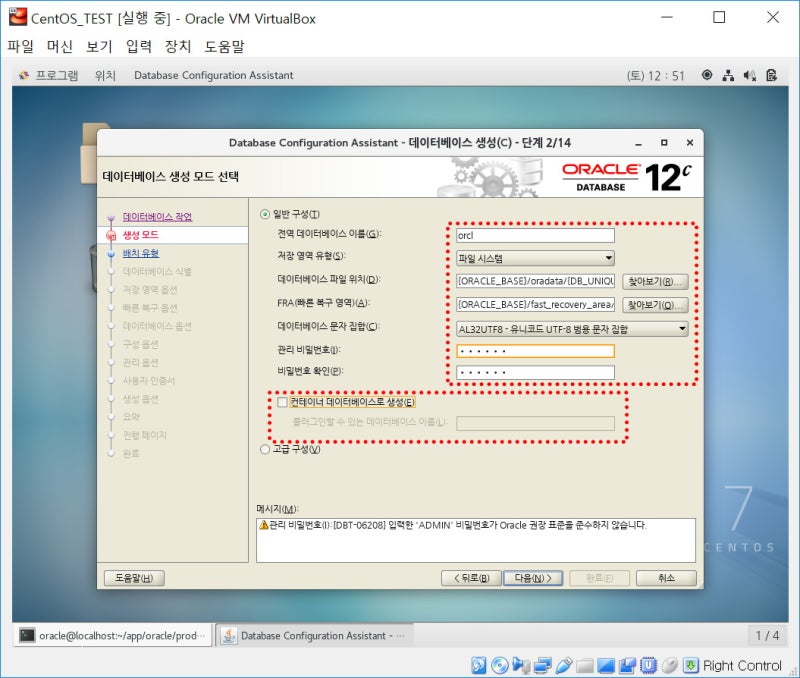Click the 데이터베이스 작업 step link

point(157,217)
